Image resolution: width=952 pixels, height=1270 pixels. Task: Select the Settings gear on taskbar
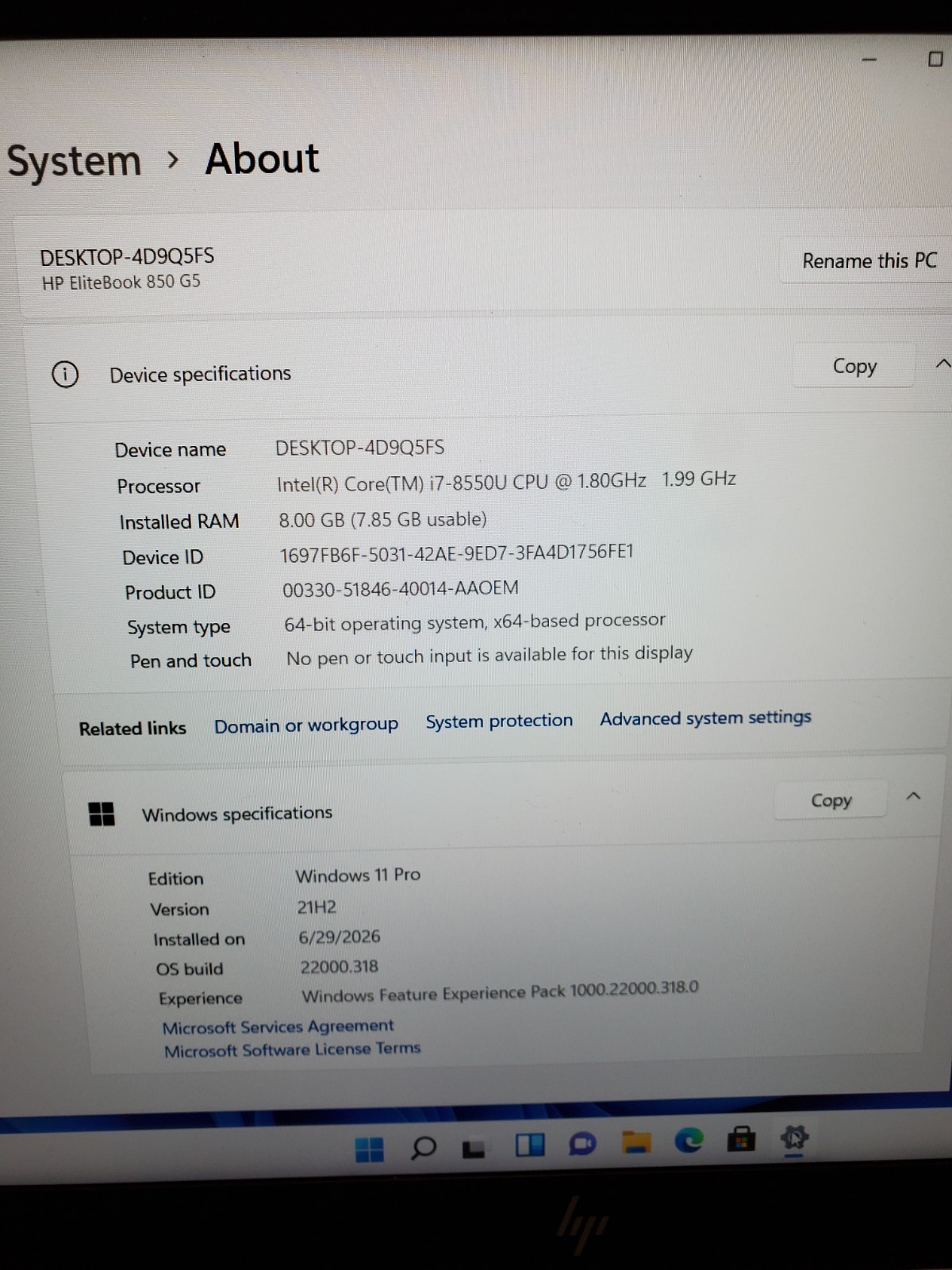[794, 1138]
